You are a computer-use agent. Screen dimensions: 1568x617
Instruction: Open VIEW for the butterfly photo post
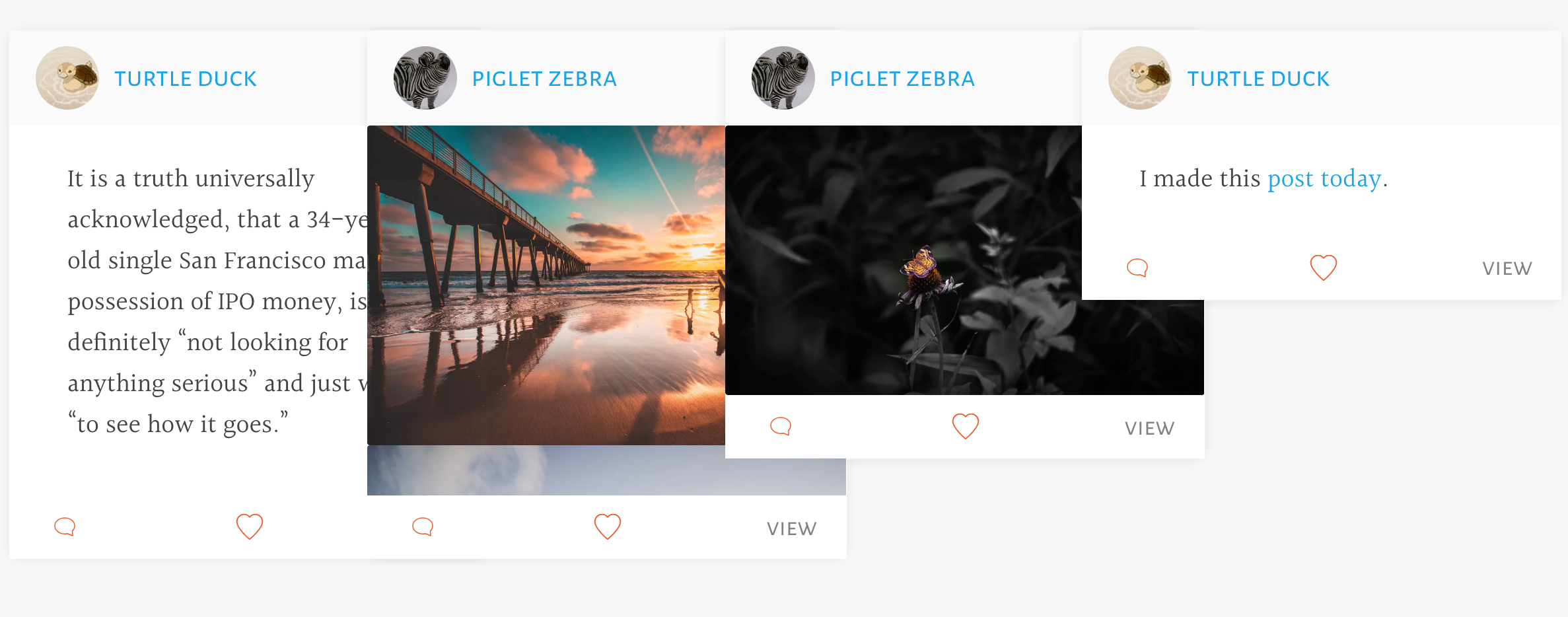pos(1150,428)
